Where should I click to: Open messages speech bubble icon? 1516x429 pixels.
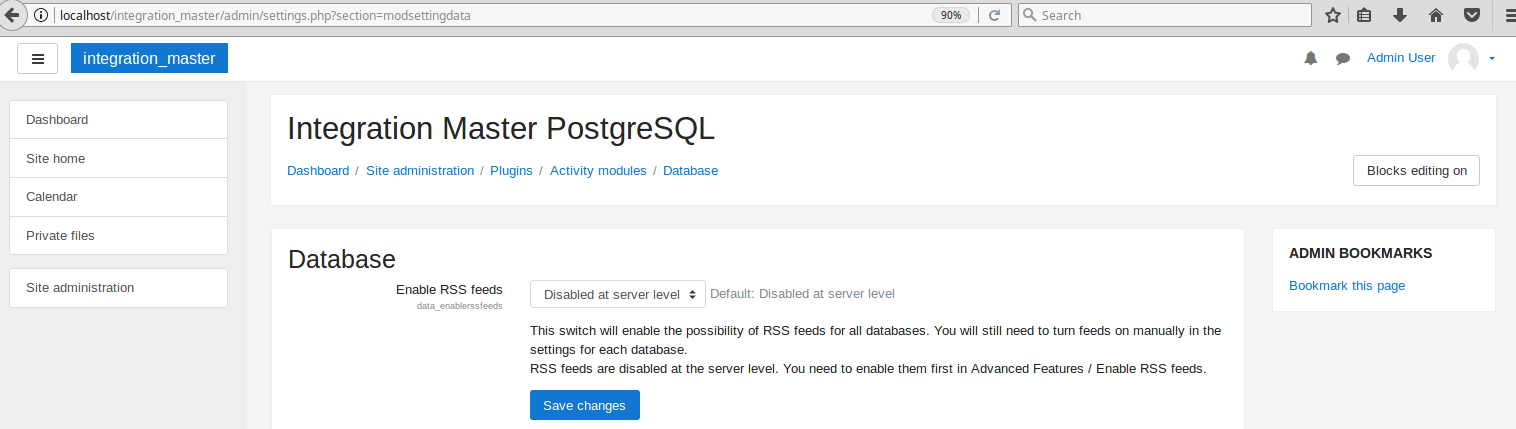pyautogui.click(x=1343, y=59)
